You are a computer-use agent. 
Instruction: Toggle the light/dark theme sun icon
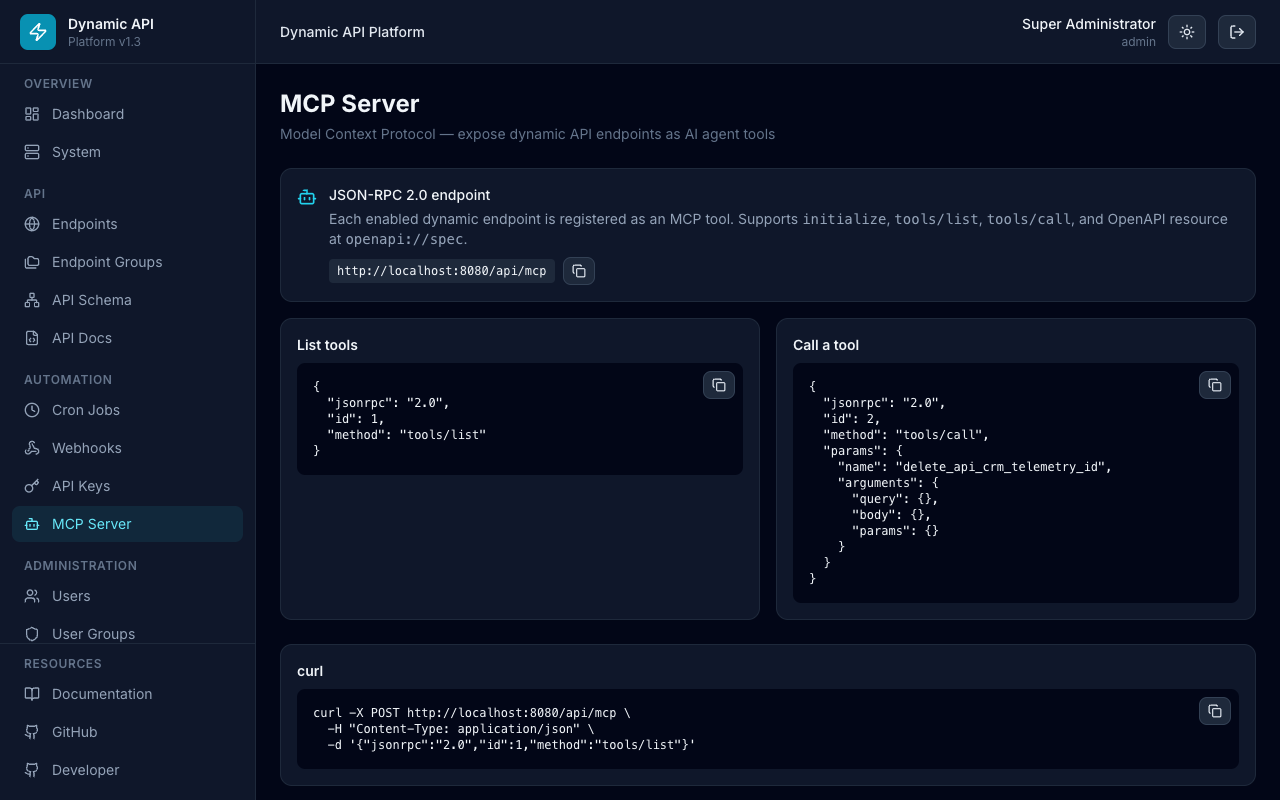click(1187, 32)
